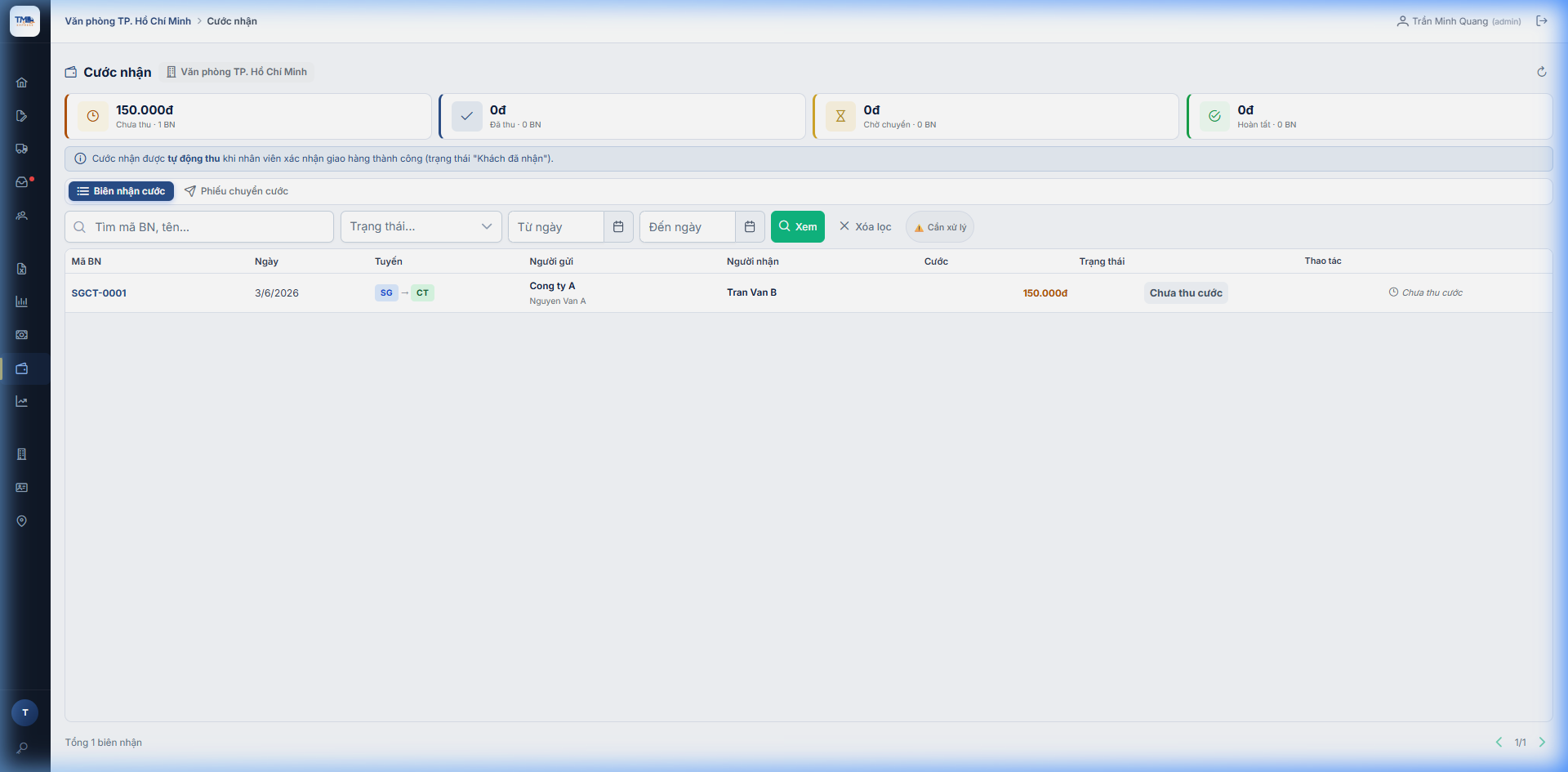Screen dimensions: 1568x772
Task: Open the Đến ngày calendar picker icon
Action: pos(750,227)
